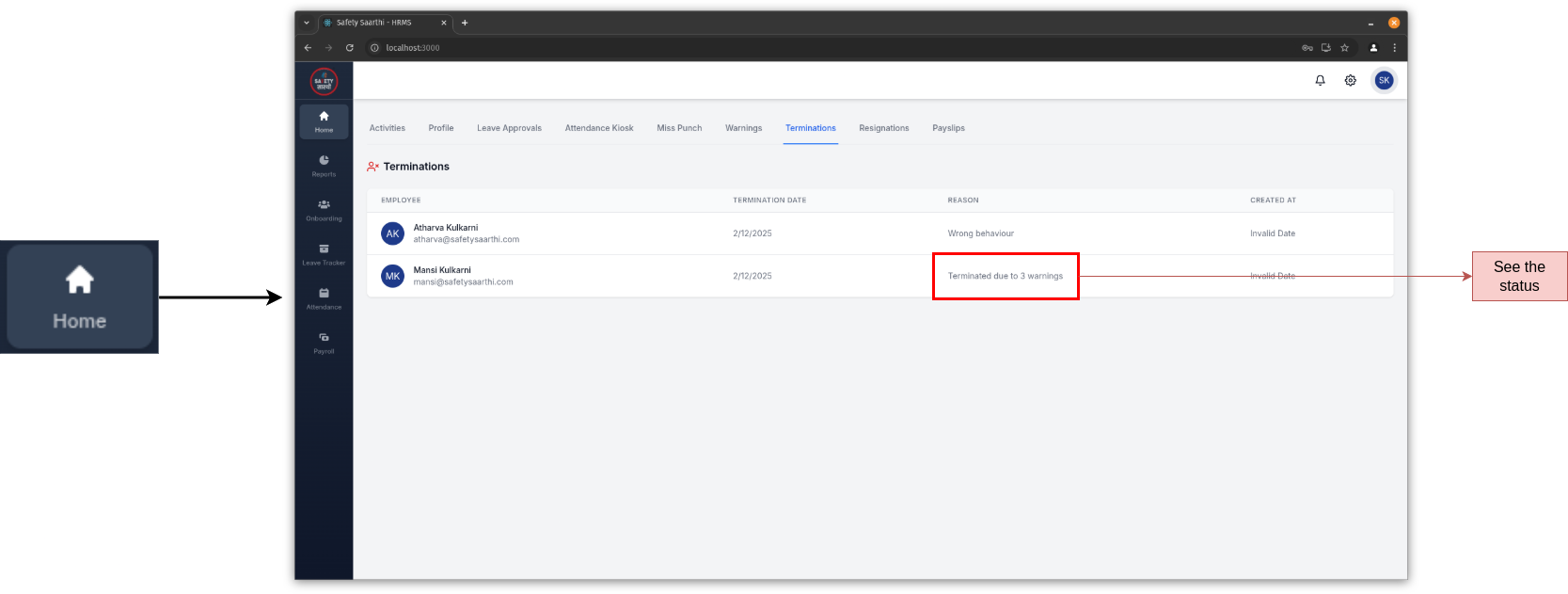
Task: Open Attendance from the sidebar
Action: [x=324, y=298]
